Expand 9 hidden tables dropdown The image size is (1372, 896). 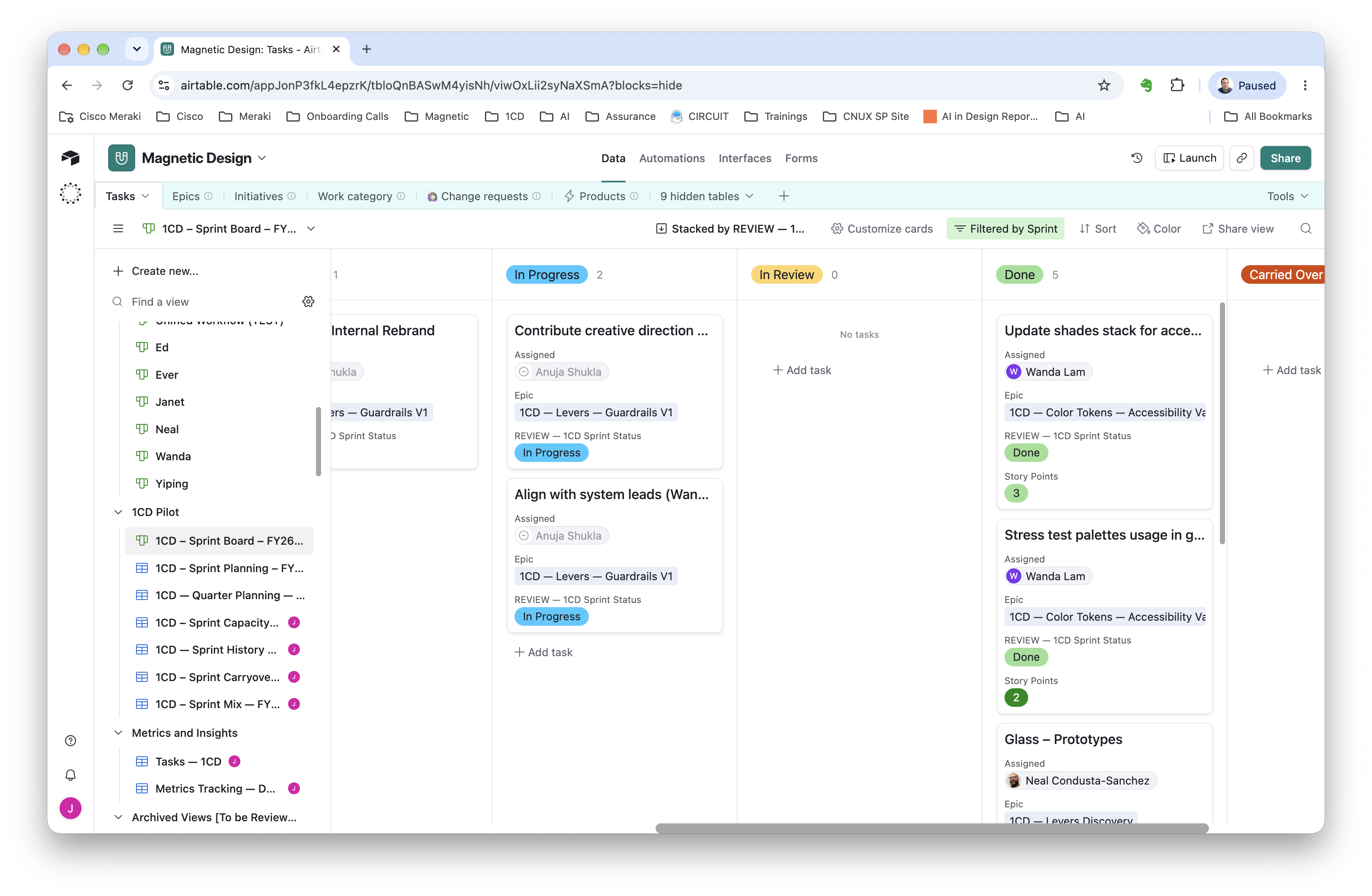(x=707, y=196)
